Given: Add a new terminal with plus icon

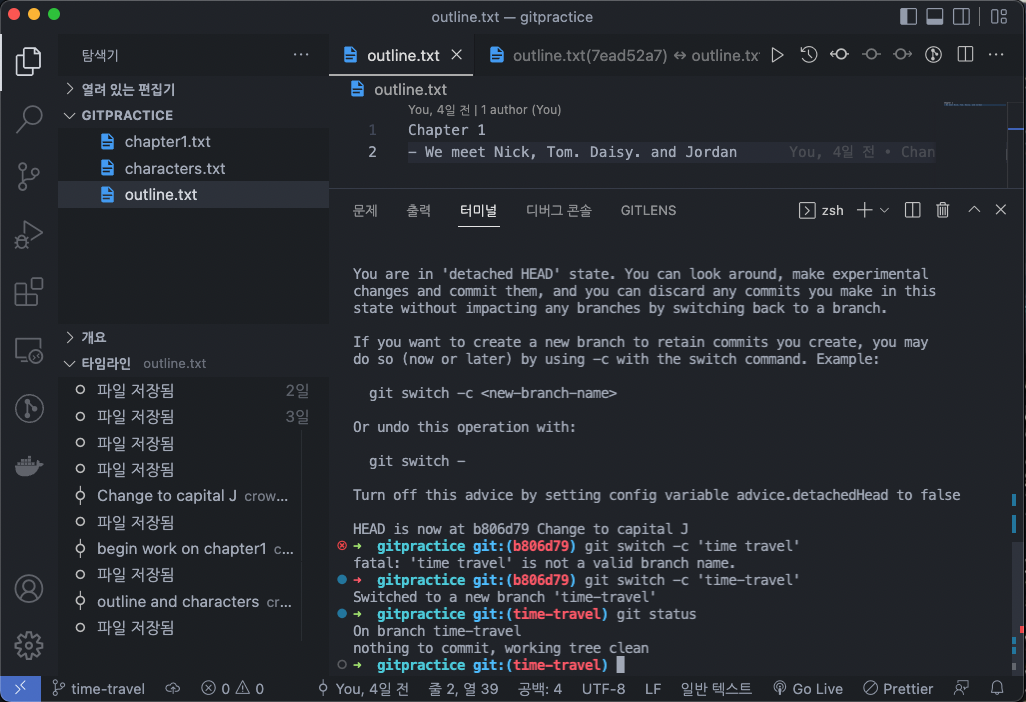Looking at the screenshot, I should tap(864, 210).
